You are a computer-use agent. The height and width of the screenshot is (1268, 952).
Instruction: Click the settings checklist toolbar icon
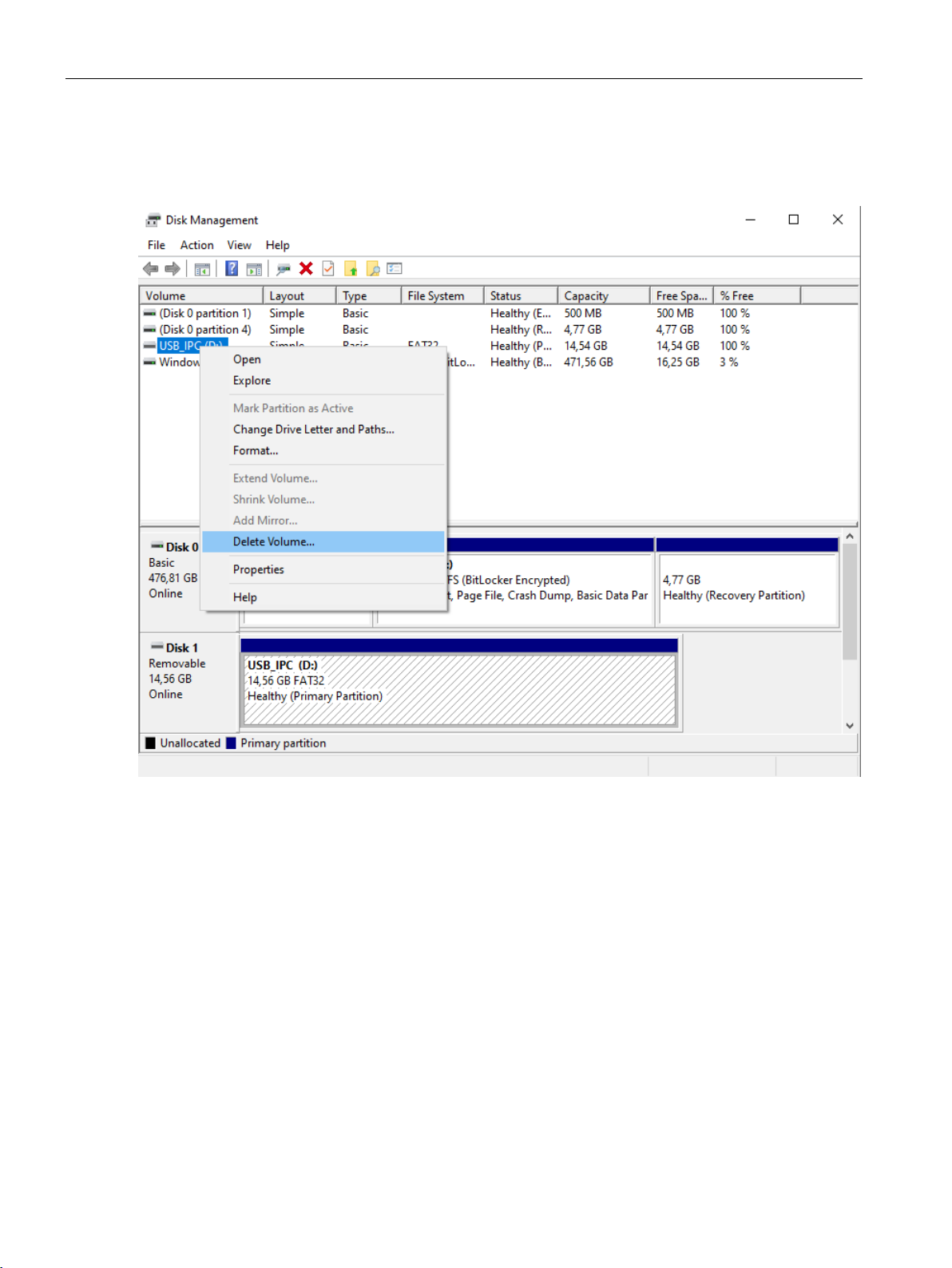coord(395,268)
